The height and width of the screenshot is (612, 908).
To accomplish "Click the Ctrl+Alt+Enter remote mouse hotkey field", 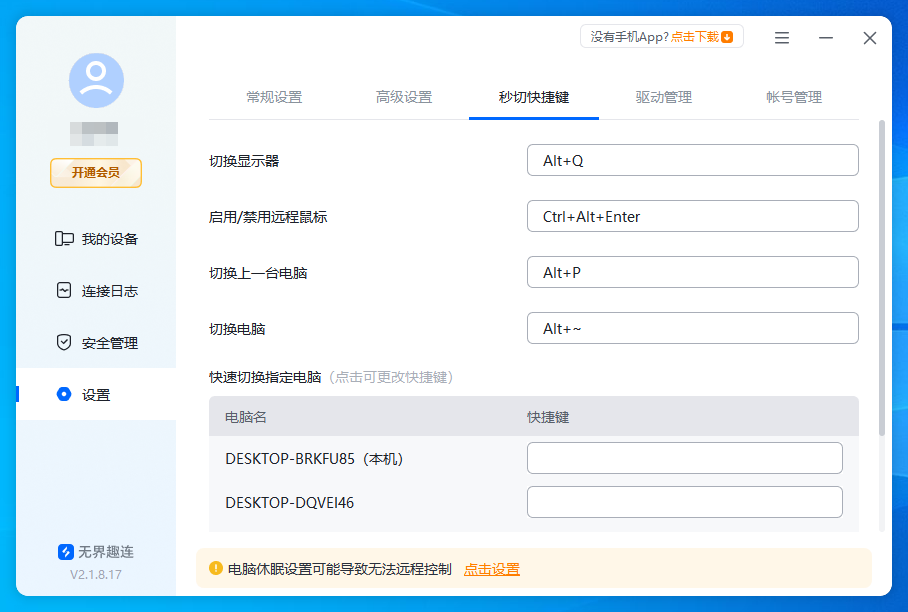I will point(692,216).
